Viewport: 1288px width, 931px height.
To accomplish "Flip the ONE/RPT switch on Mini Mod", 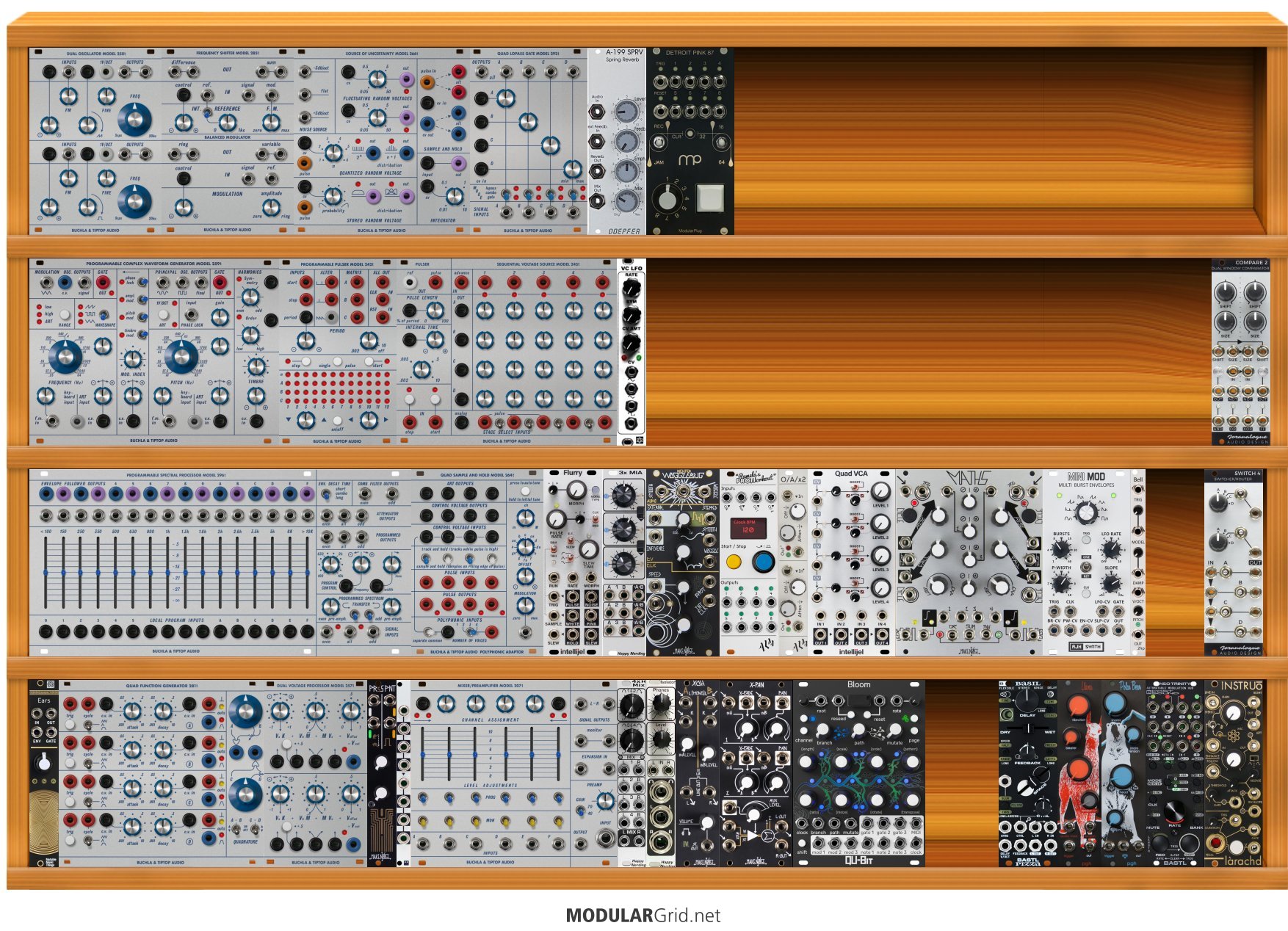I will pyautogui.click(x=1086, y=566).
